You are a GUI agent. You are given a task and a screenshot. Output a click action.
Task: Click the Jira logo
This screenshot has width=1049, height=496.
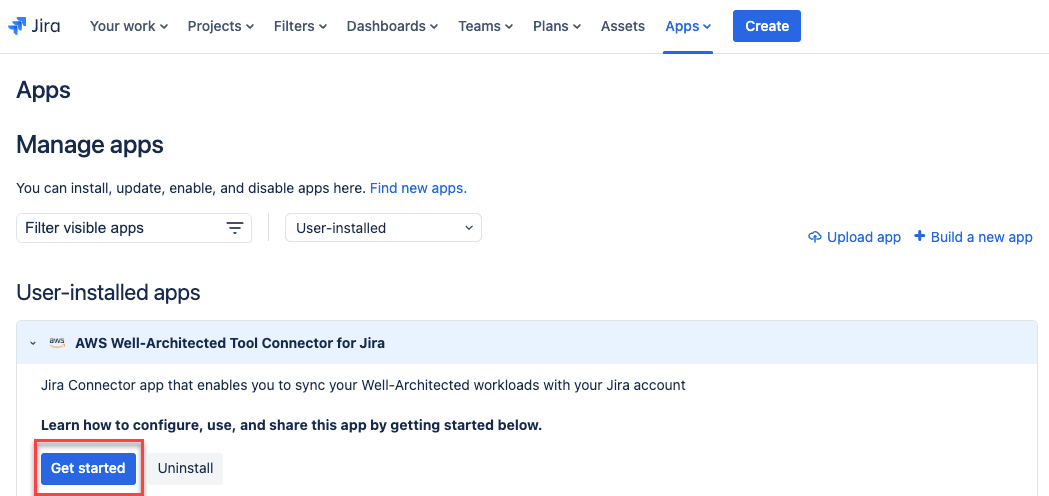[33, 26]
